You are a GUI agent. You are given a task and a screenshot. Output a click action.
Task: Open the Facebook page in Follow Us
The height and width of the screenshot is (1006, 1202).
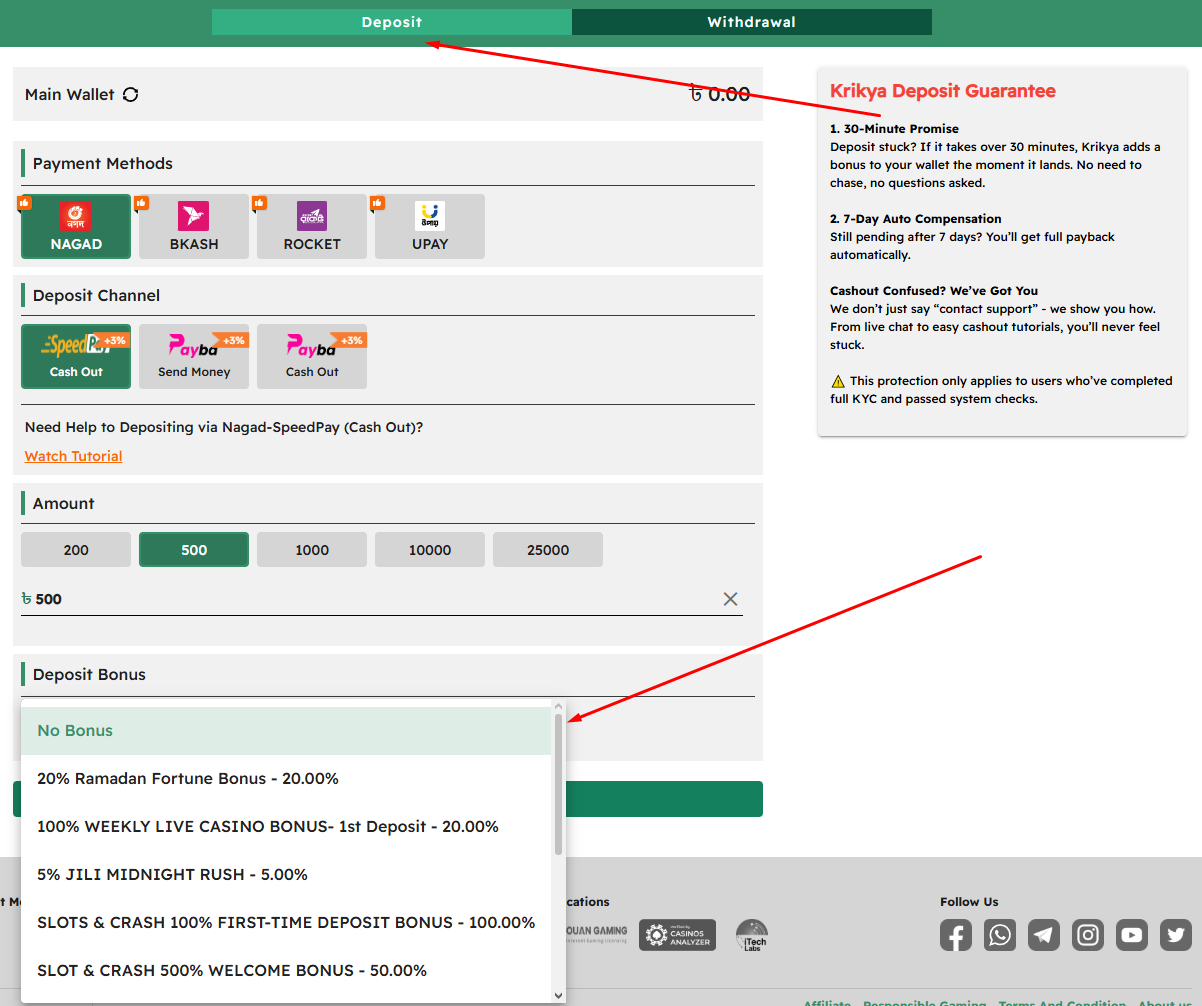[x=956, y=935]
